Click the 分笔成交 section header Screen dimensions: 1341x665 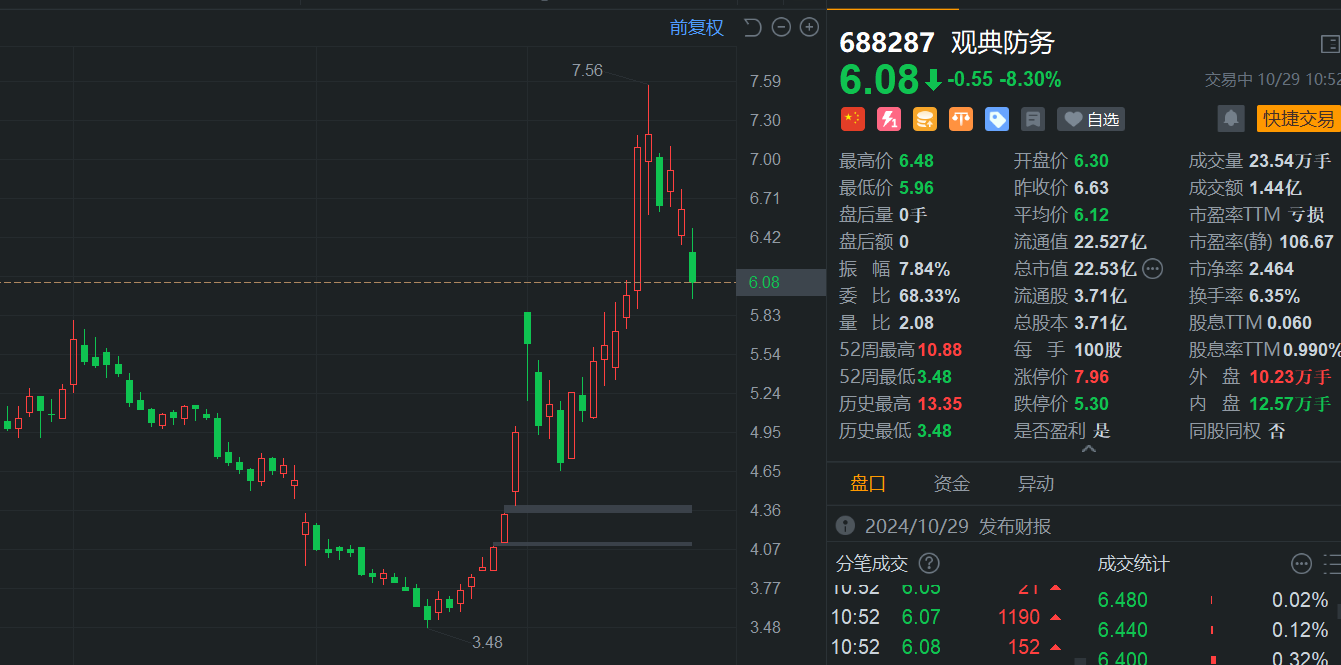click(872, 564)
